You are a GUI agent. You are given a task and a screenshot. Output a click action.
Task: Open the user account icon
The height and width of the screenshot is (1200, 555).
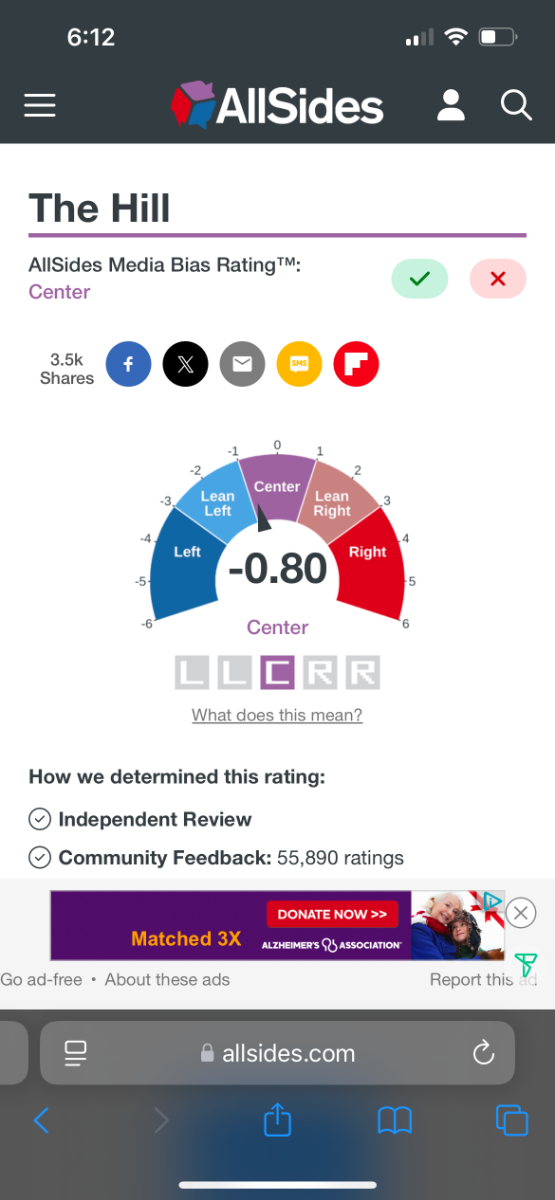(451, 105)
